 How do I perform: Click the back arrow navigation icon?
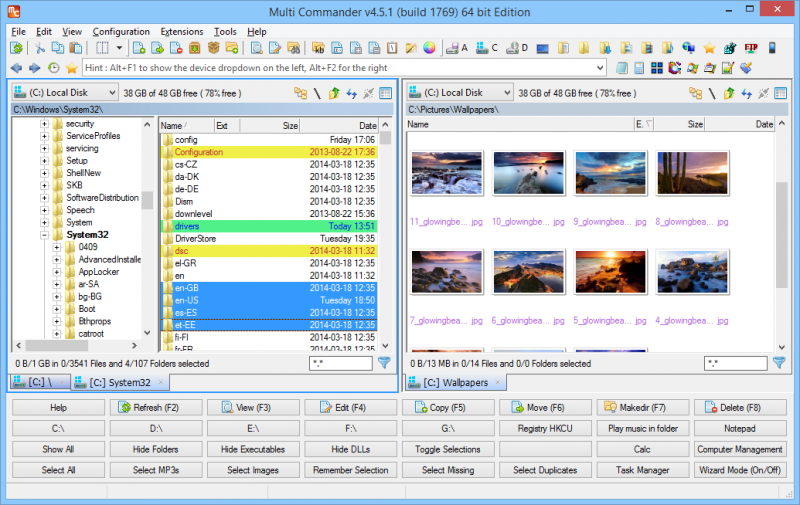(16, 68)
